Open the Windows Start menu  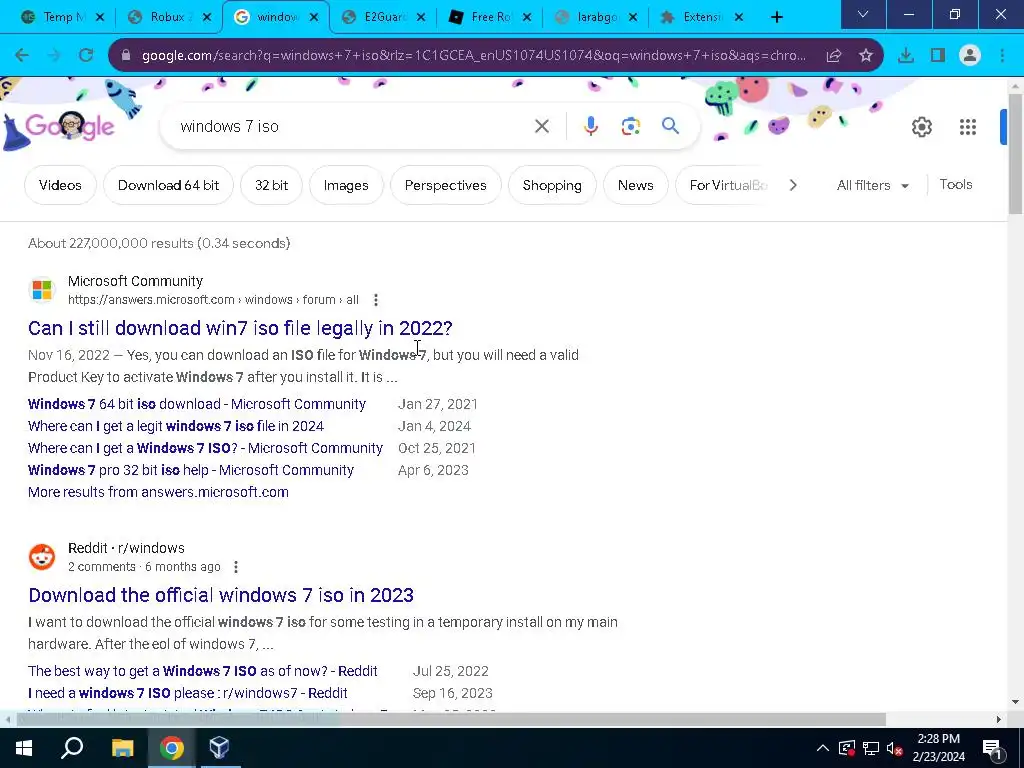[x=24, y=748]
